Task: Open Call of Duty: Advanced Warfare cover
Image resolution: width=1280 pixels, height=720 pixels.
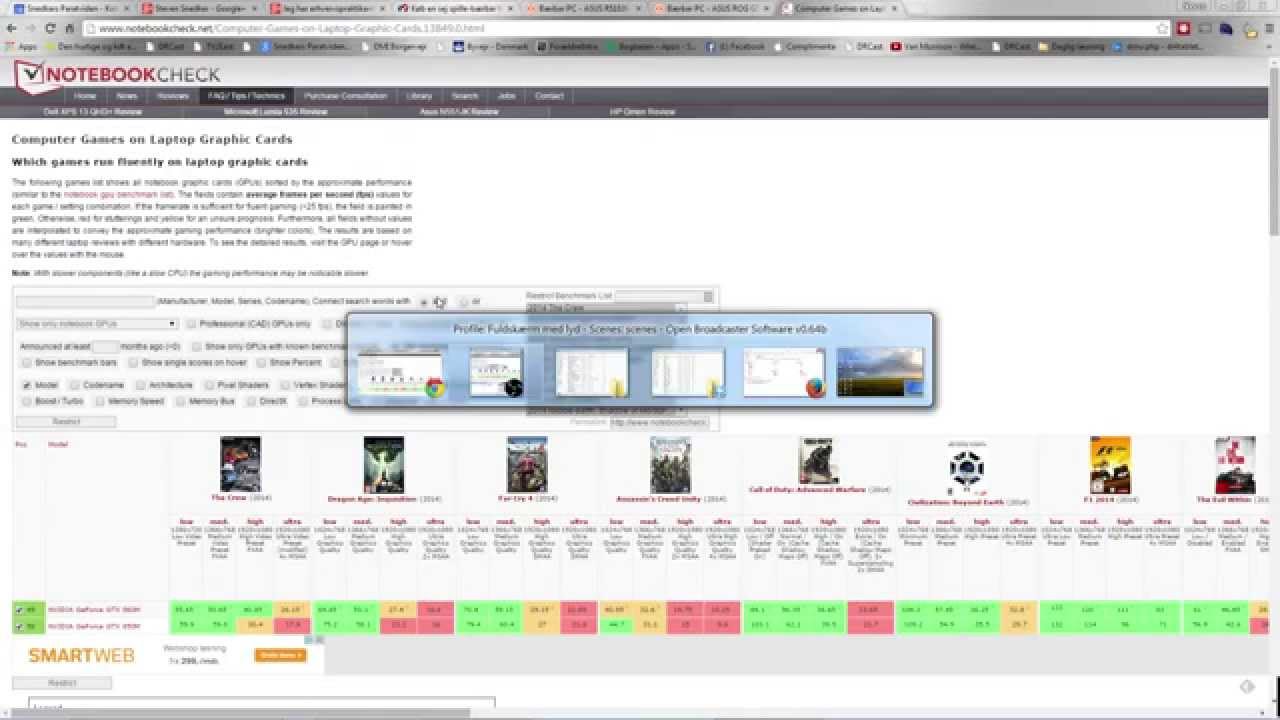Action: click(819, 461)
